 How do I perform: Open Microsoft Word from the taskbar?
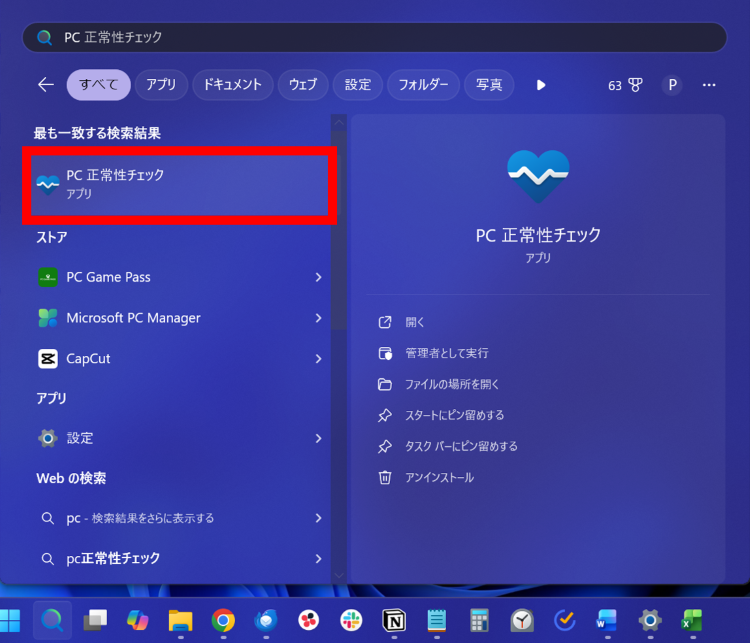pos(607,621)
